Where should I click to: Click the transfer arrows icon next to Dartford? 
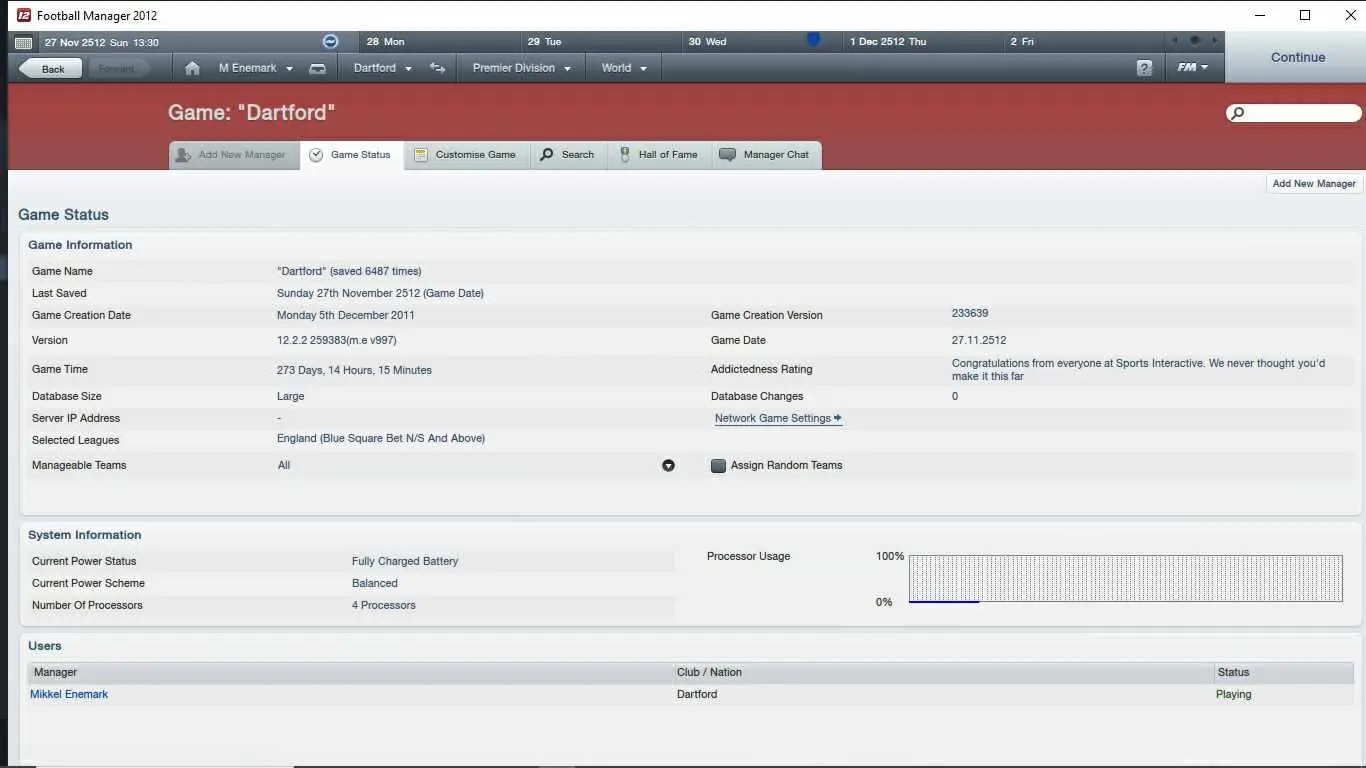pos(437,68)
